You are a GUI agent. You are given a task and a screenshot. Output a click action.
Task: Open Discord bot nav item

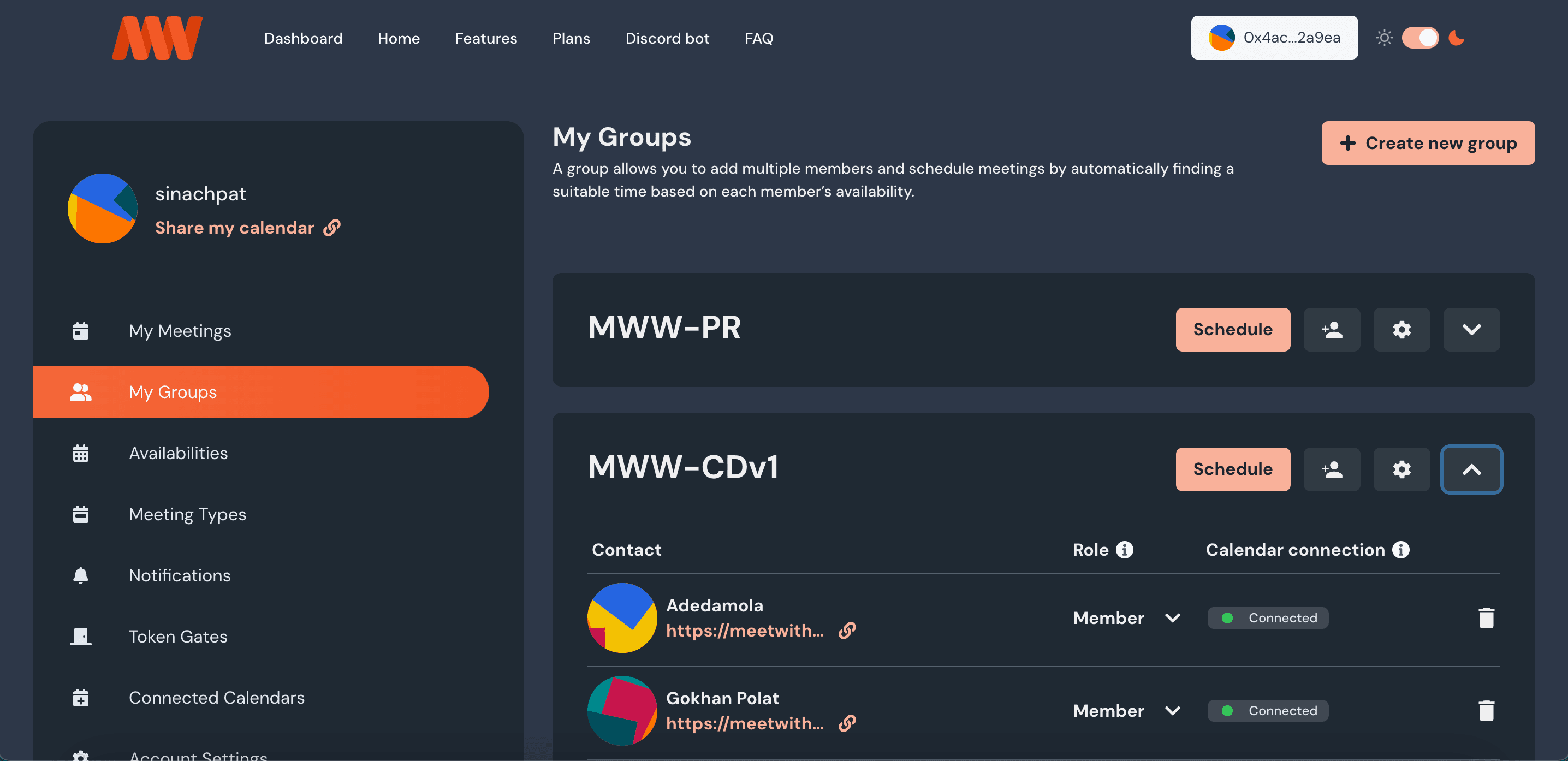(667, 38)
